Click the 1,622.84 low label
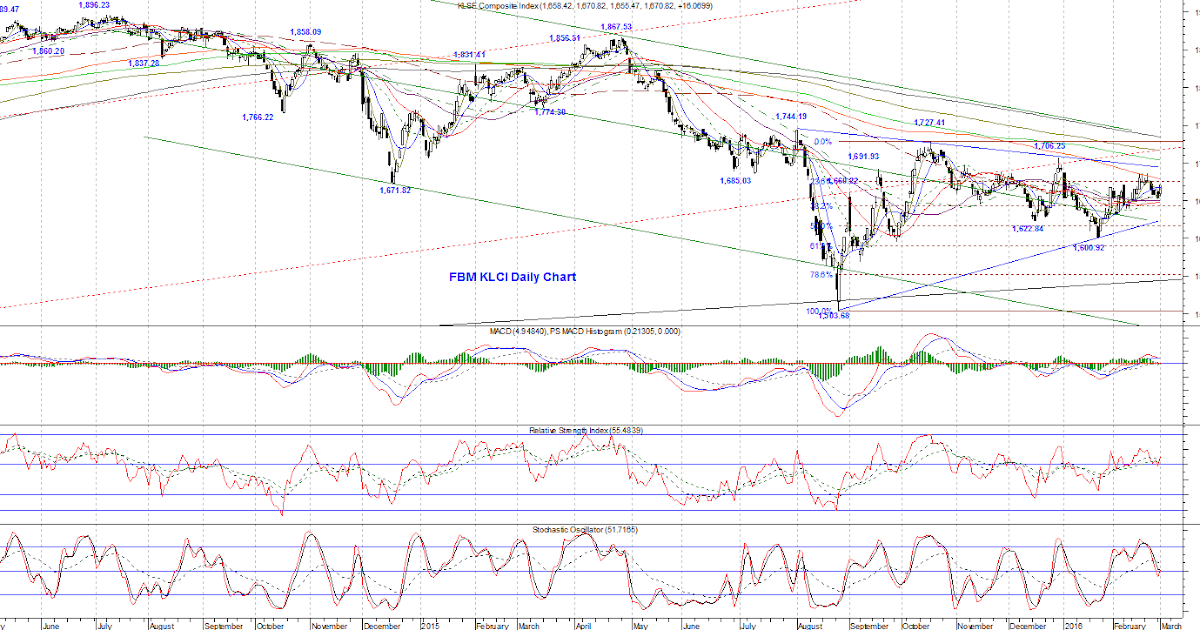 pyautogui.click(x=1028, y=229)
